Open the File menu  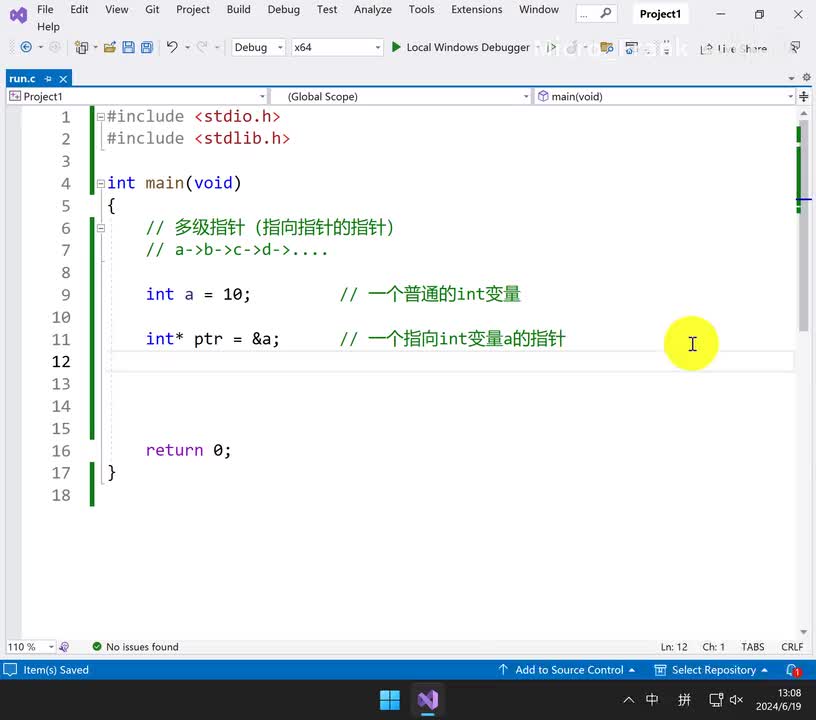click(x=45, y=9)
